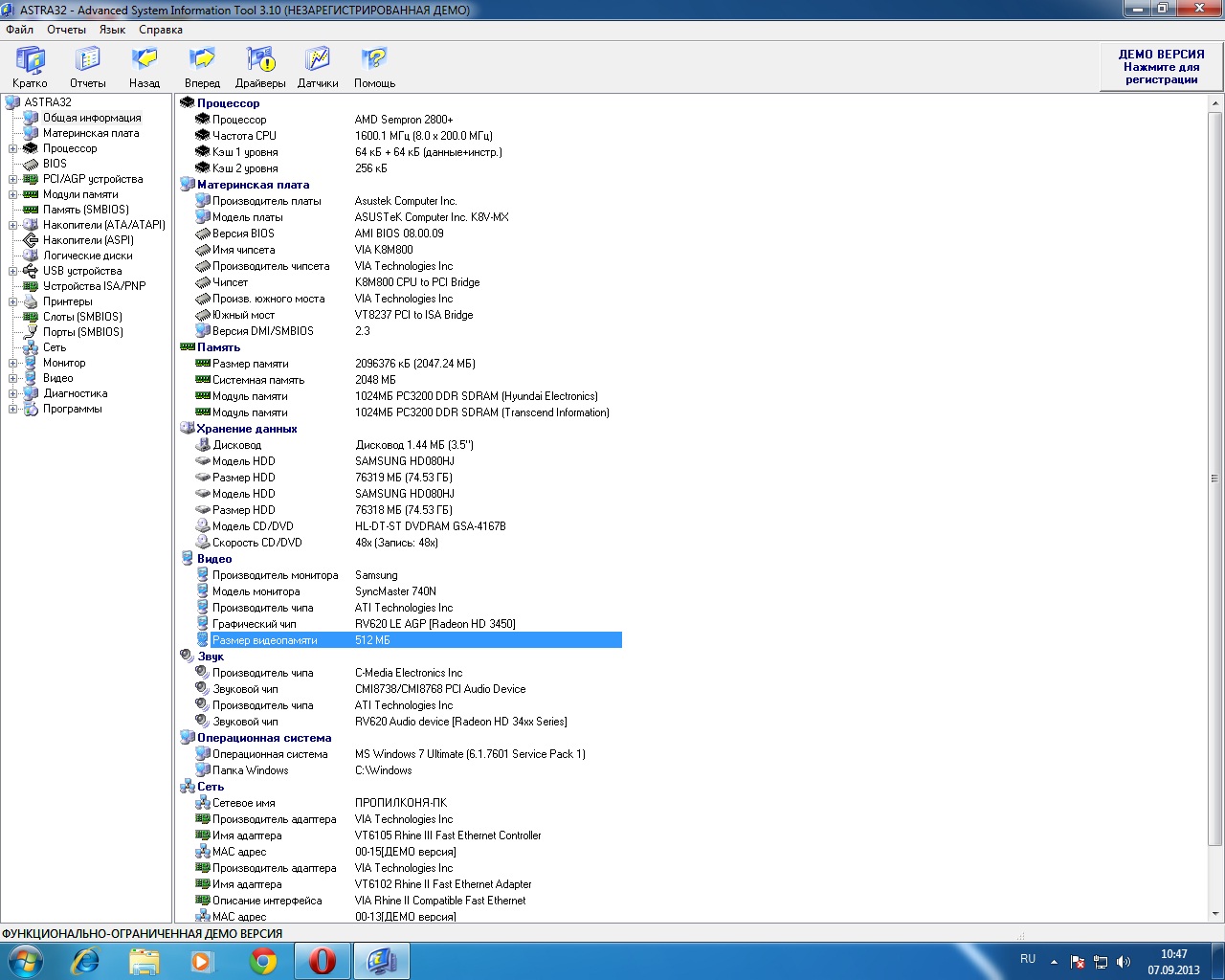Select the Графический чип row
The width and height of the screenshot is (1225, 980).
254,624
